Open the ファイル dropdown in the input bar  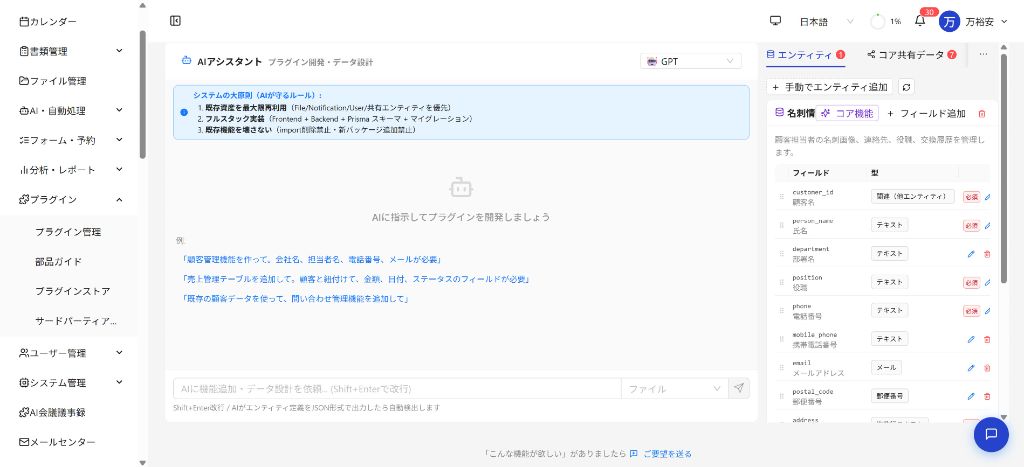click(x=675, y=389)
